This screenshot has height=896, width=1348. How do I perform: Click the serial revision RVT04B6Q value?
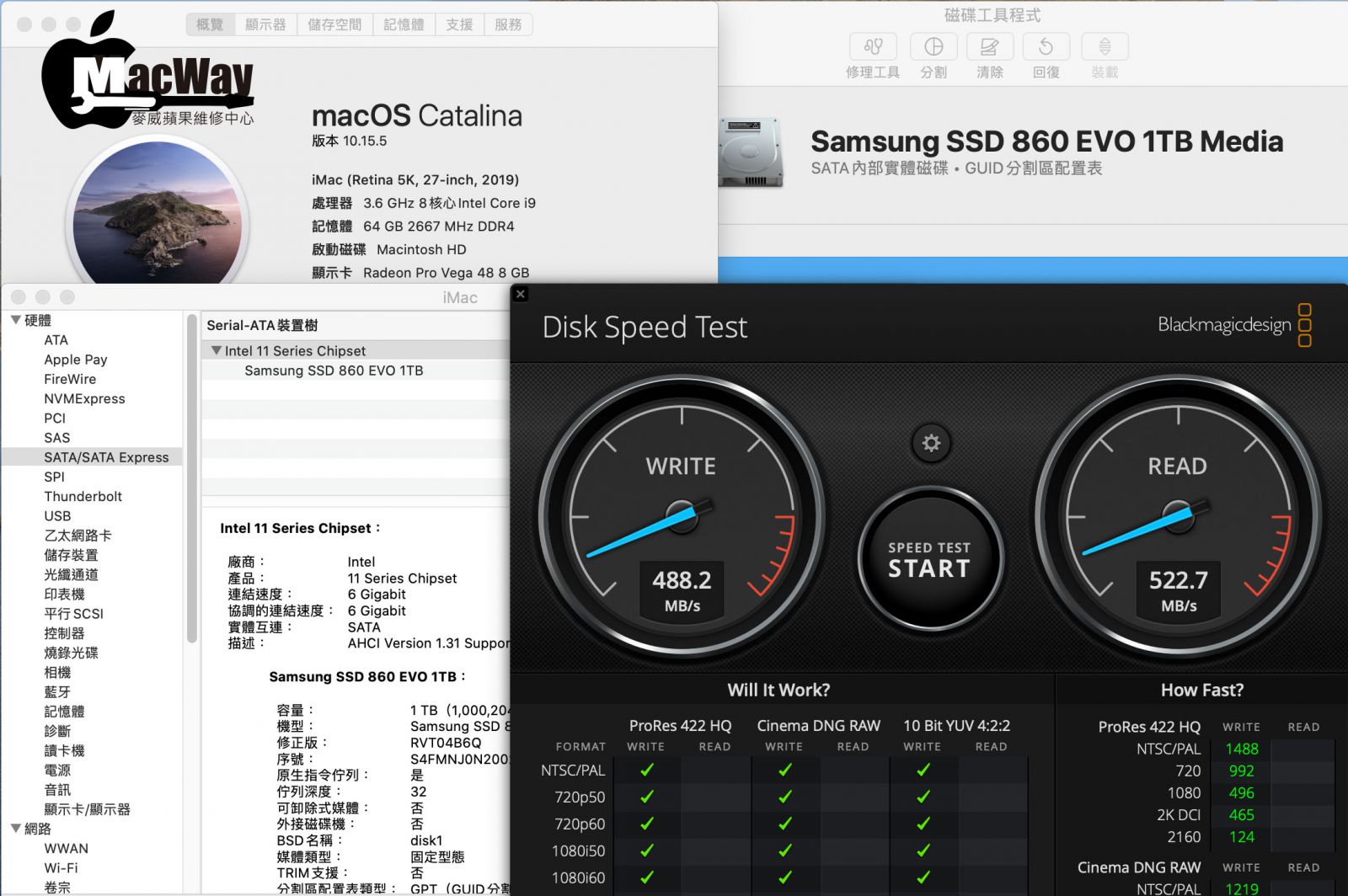pos(446,743)
